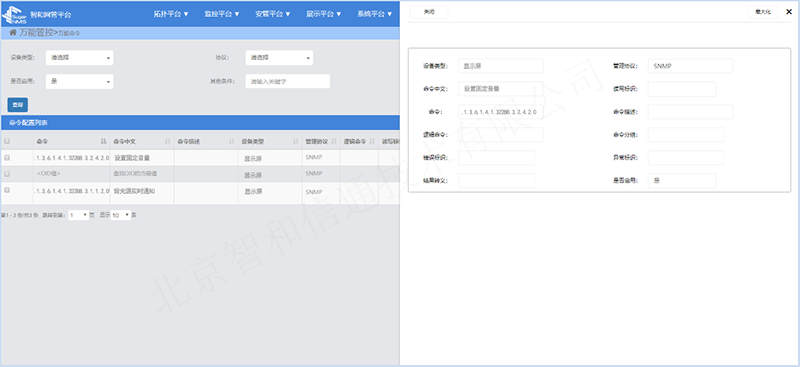800x367 pixels.
Task: Click the 是否启用 field in detail panel
Action: 682,181
